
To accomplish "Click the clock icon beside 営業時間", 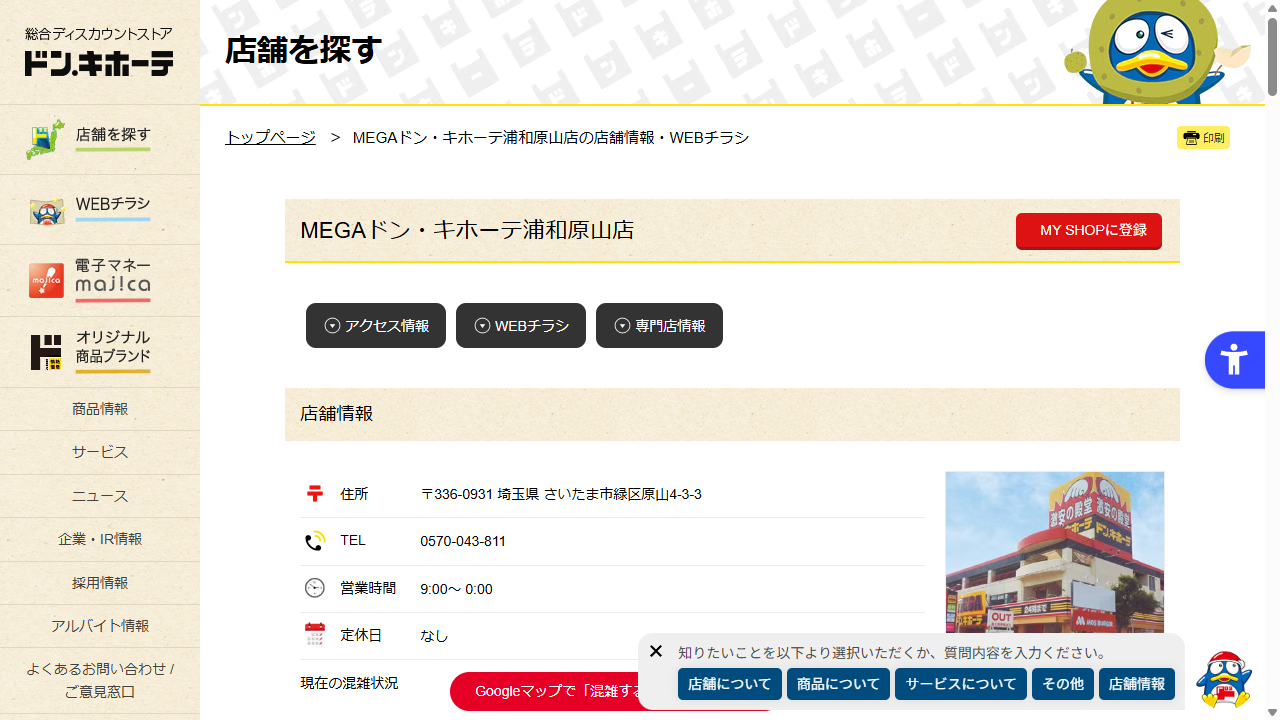I will point(314,588).
